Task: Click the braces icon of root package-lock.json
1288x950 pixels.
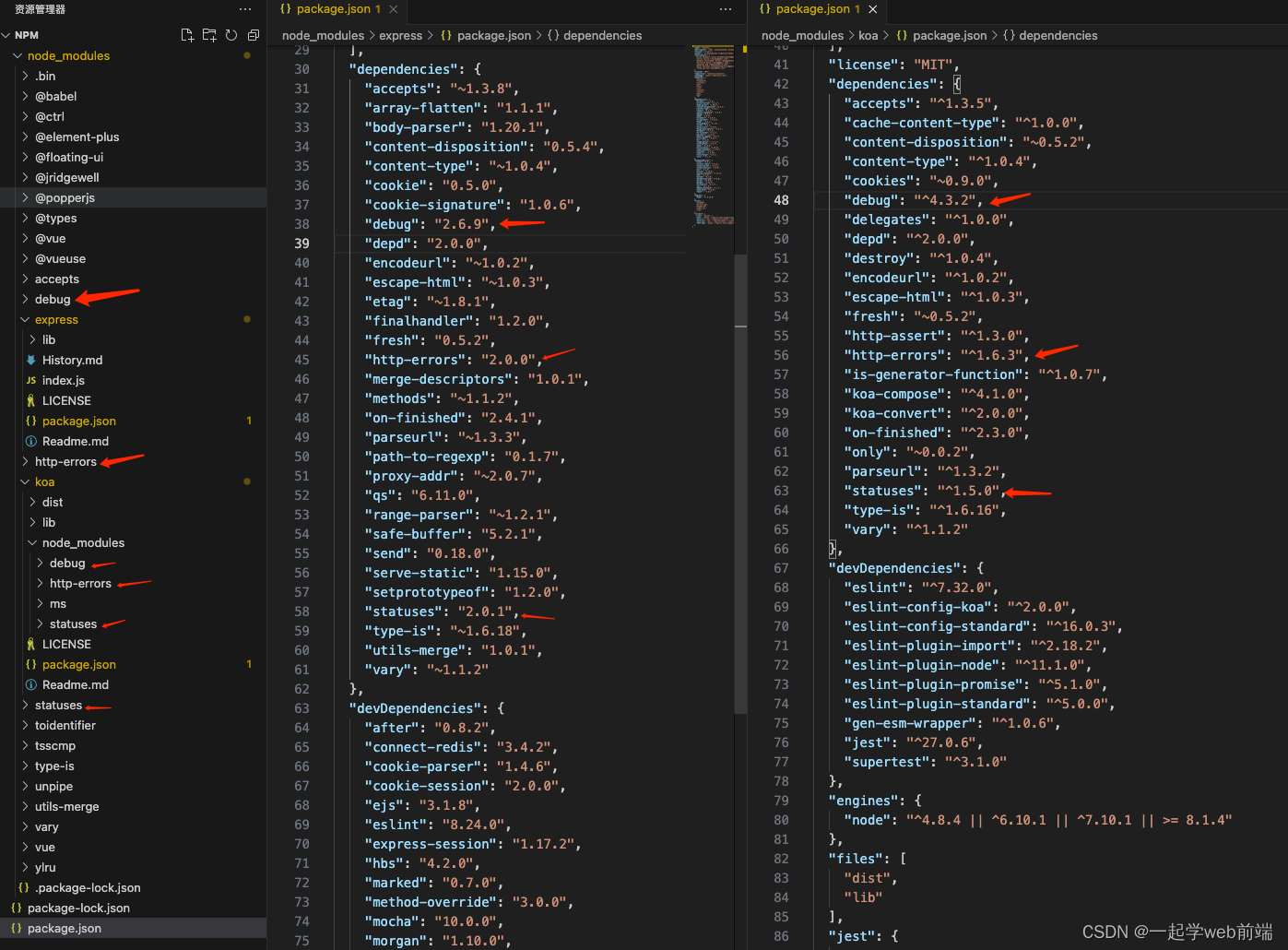Action: 17,908
